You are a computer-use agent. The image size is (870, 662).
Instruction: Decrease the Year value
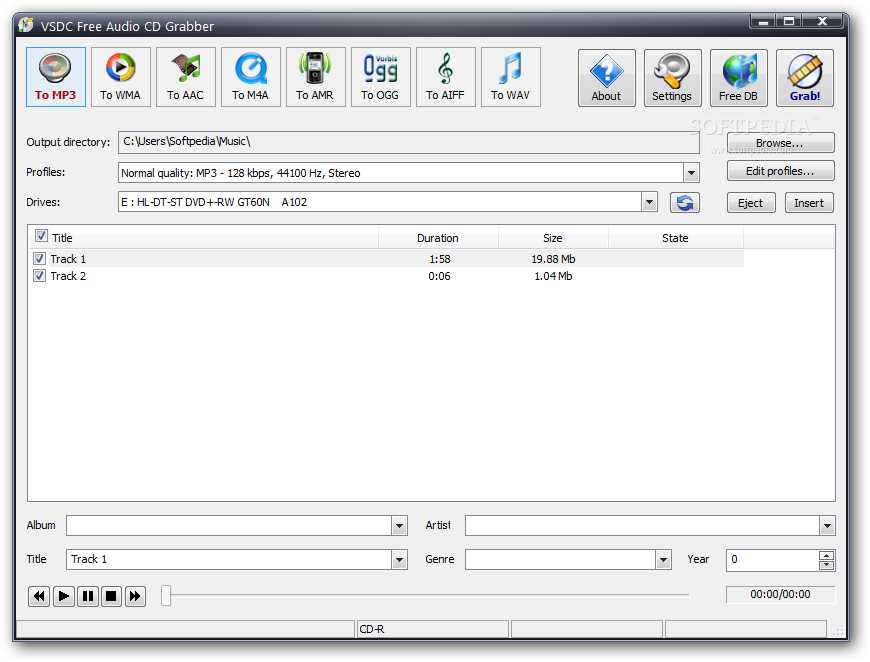coord(826,564)
